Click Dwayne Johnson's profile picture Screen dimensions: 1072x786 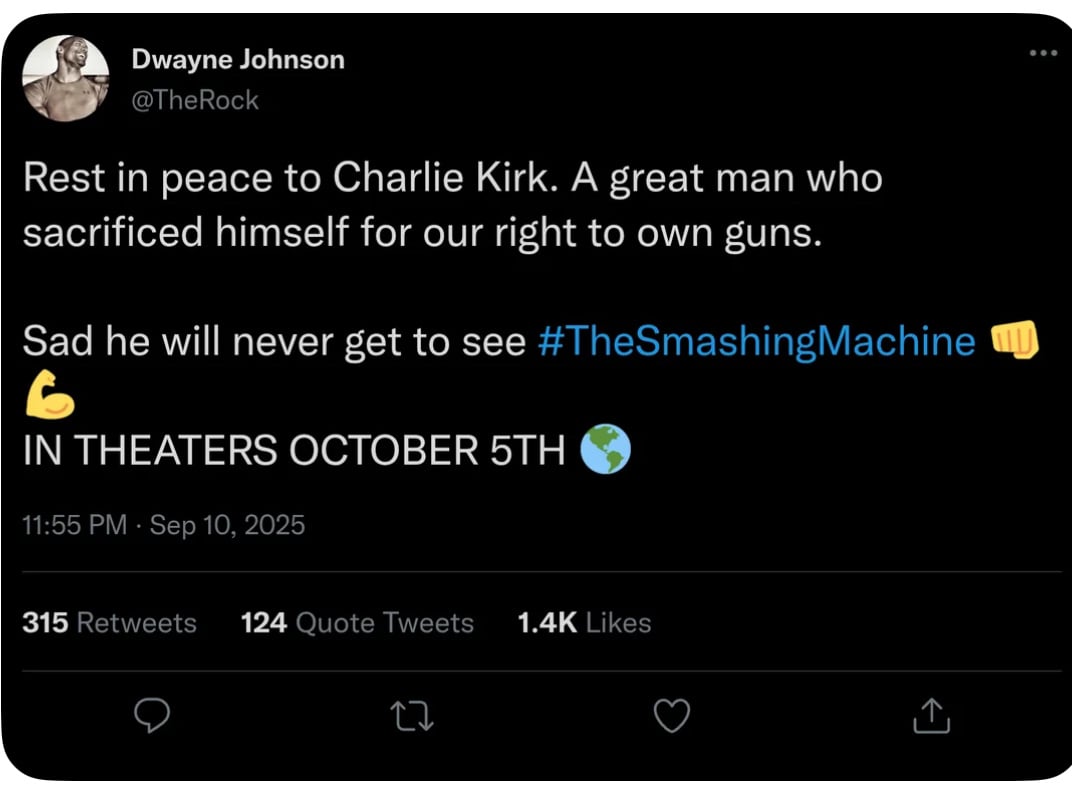[66, 79]
